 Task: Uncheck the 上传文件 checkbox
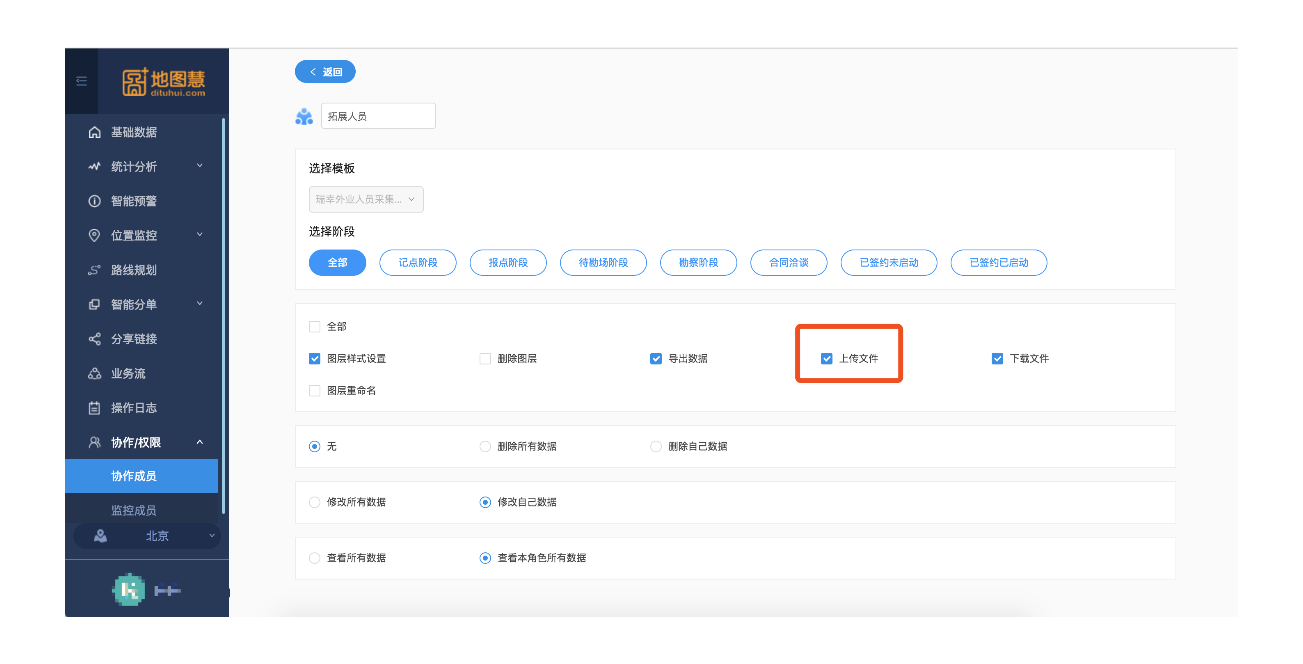[x=827, y=359]
